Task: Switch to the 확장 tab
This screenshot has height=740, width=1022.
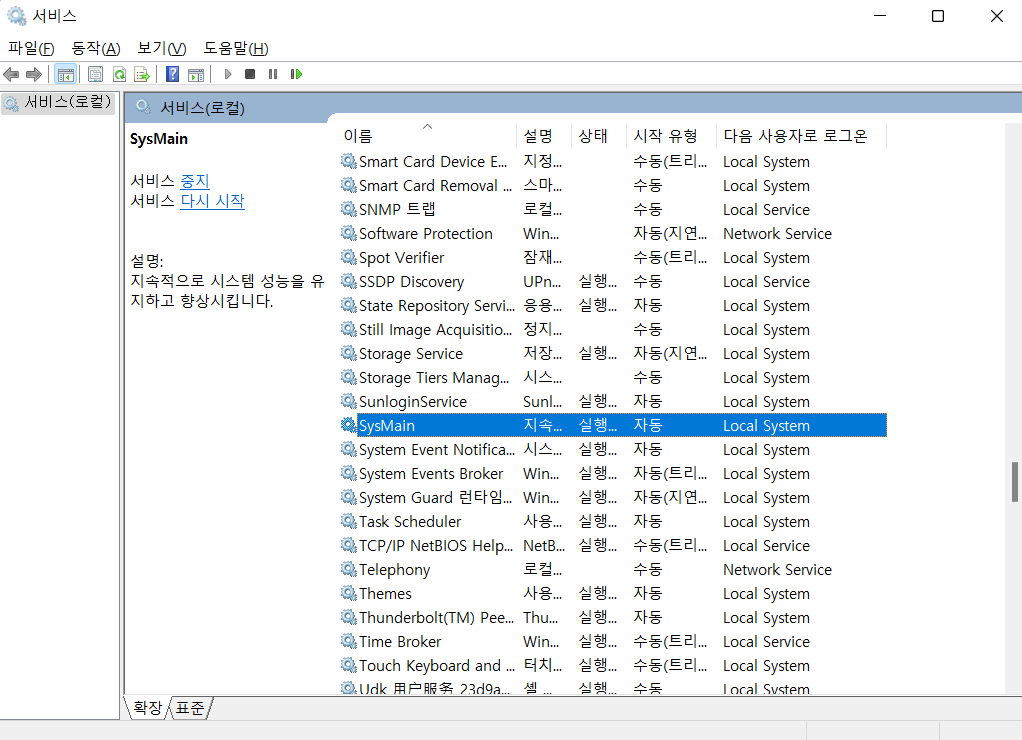Action: point(146,707)
